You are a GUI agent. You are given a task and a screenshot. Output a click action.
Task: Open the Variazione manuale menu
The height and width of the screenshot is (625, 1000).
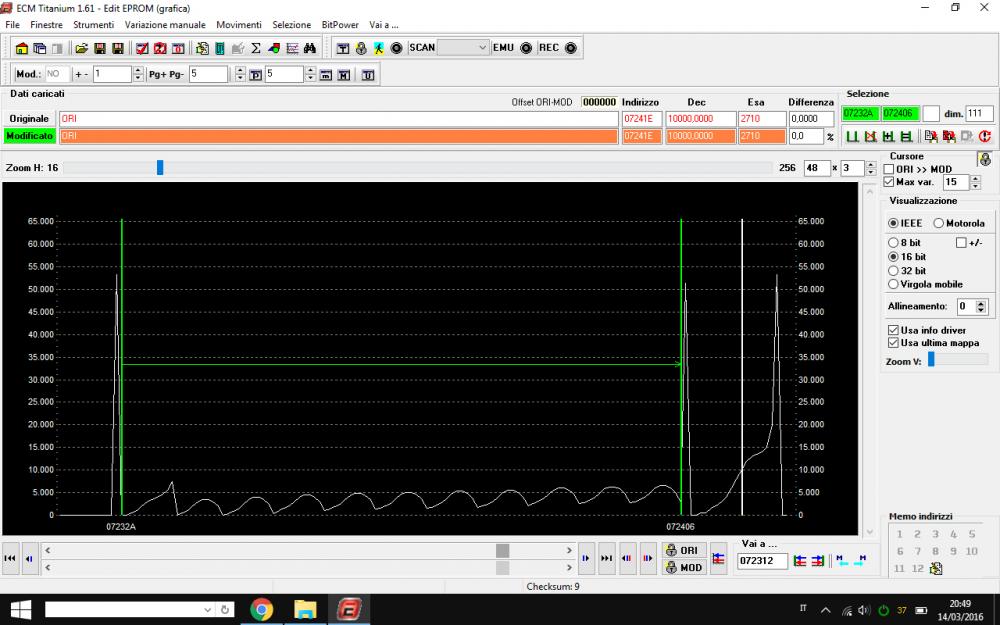[165, 24]
